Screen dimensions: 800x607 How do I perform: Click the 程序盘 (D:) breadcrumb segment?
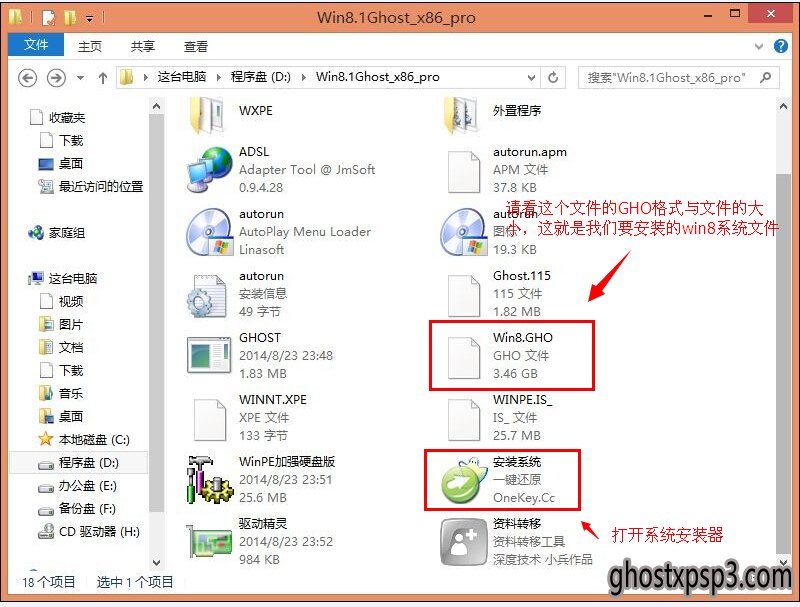[x=261, y=77]
